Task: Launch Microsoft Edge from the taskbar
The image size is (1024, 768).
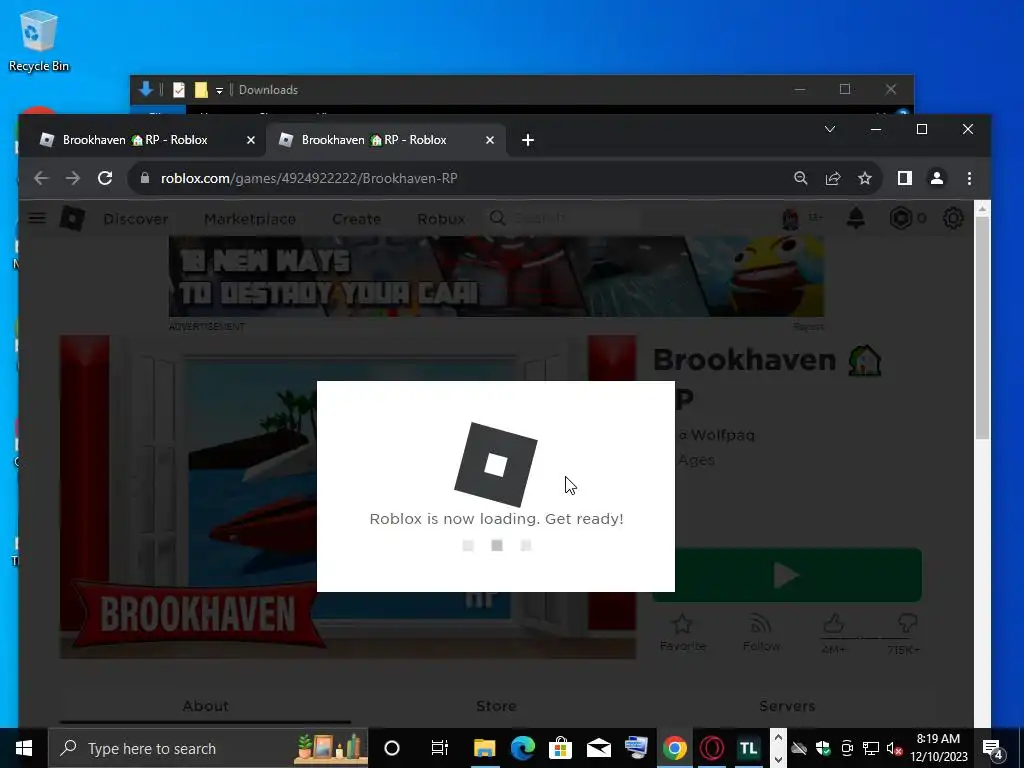Action: (x=522, y=748)
